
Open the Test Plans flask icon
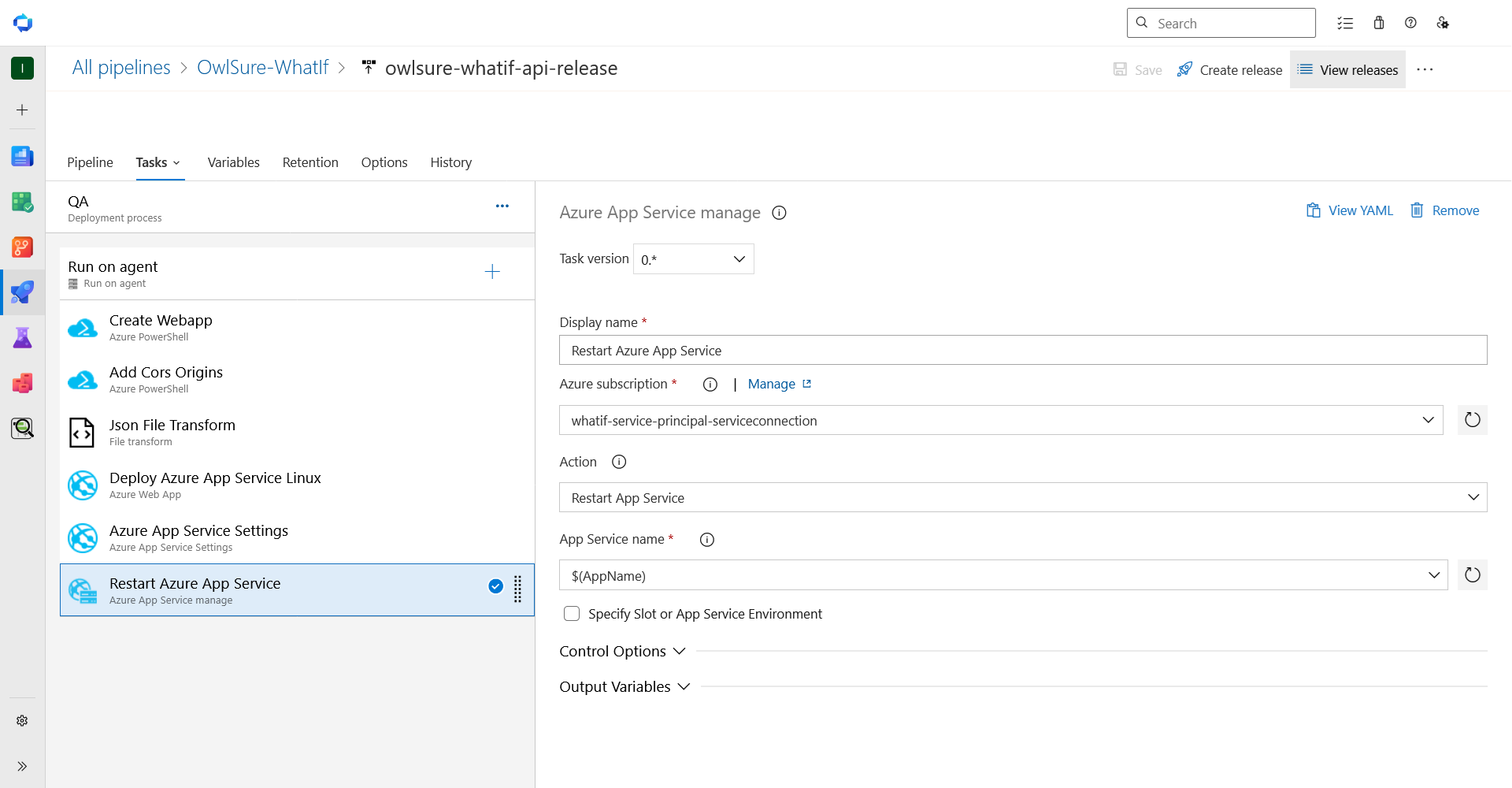point(22,338)
